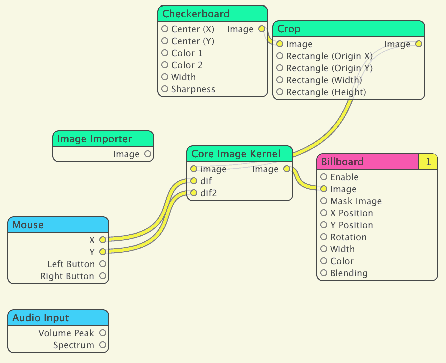The height and width of the screenshot is (363, 446).
Task: Click the Image Importer output port
Action: 148,154
